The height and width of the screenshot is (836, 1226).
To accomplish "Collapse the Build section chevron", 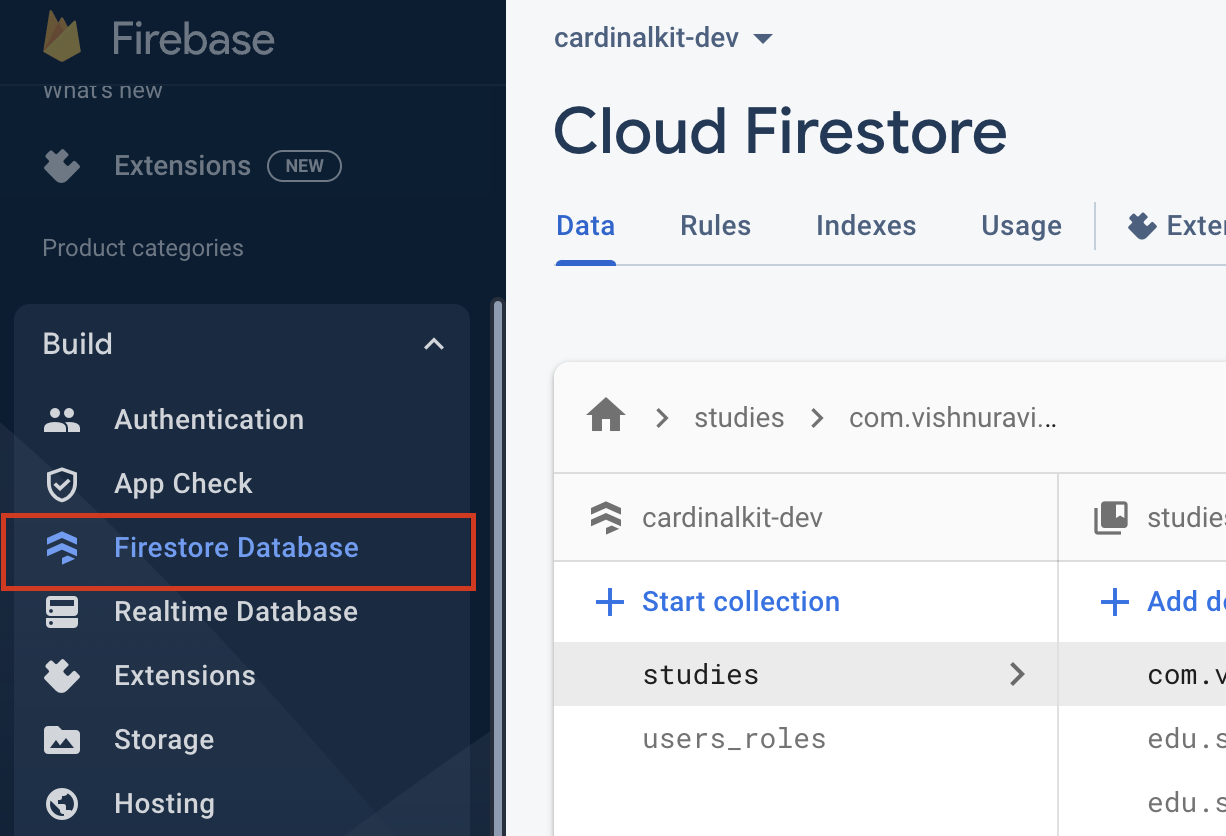I will tap(433, 344).
